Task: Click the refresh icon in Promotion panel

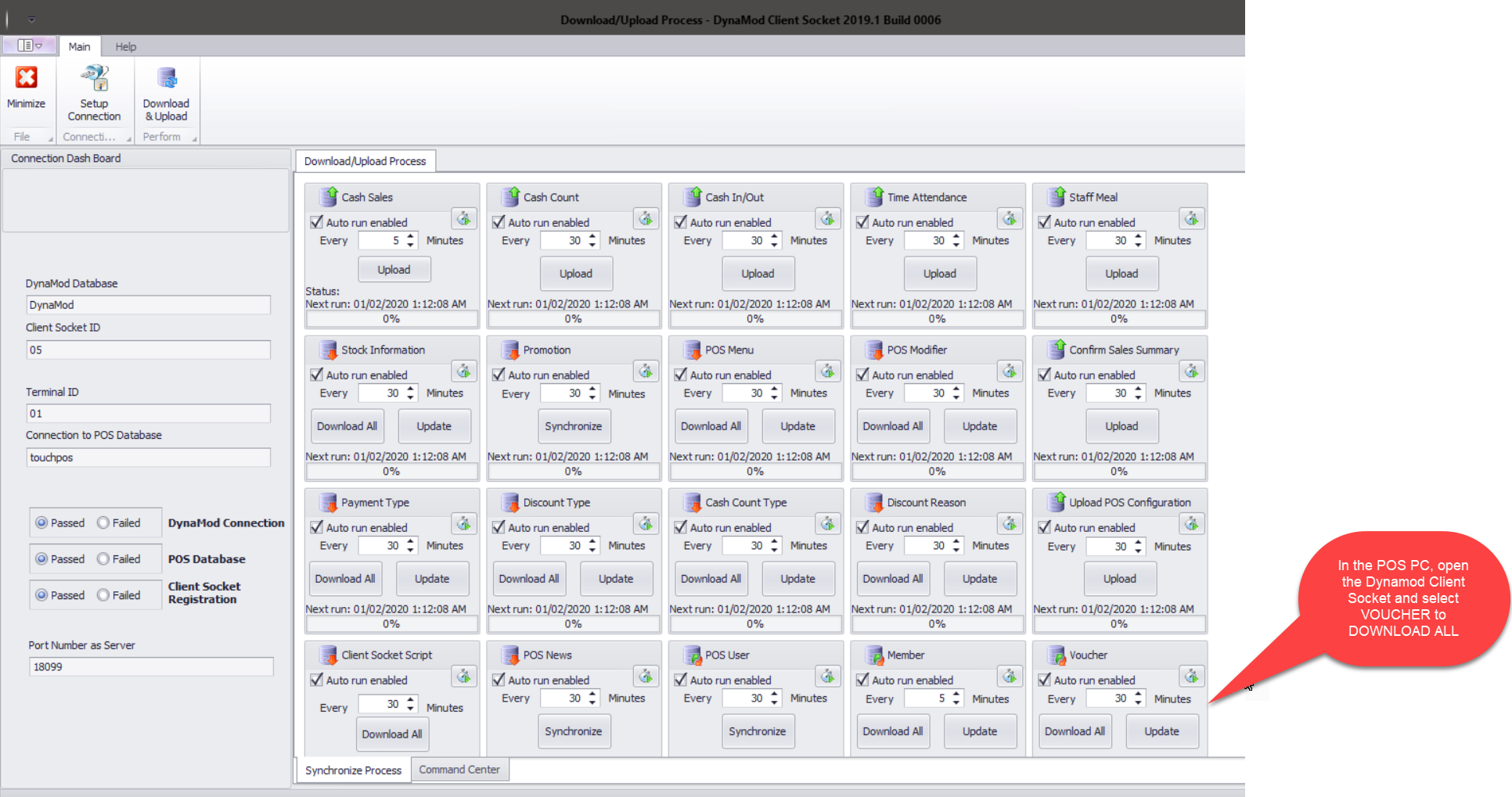Action: (646, 372)
